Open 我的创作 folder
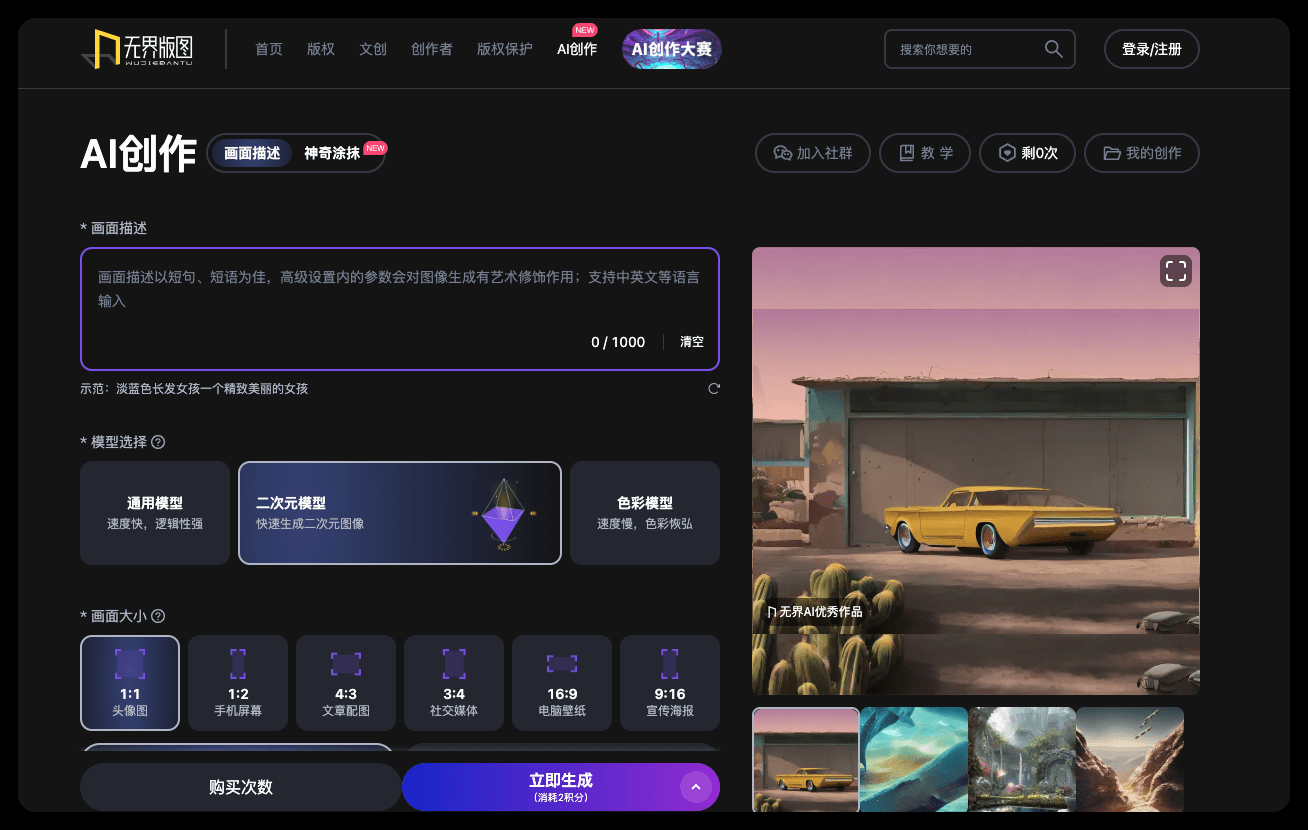Viewport: 1308px width, 830px height. [1141, 153]
